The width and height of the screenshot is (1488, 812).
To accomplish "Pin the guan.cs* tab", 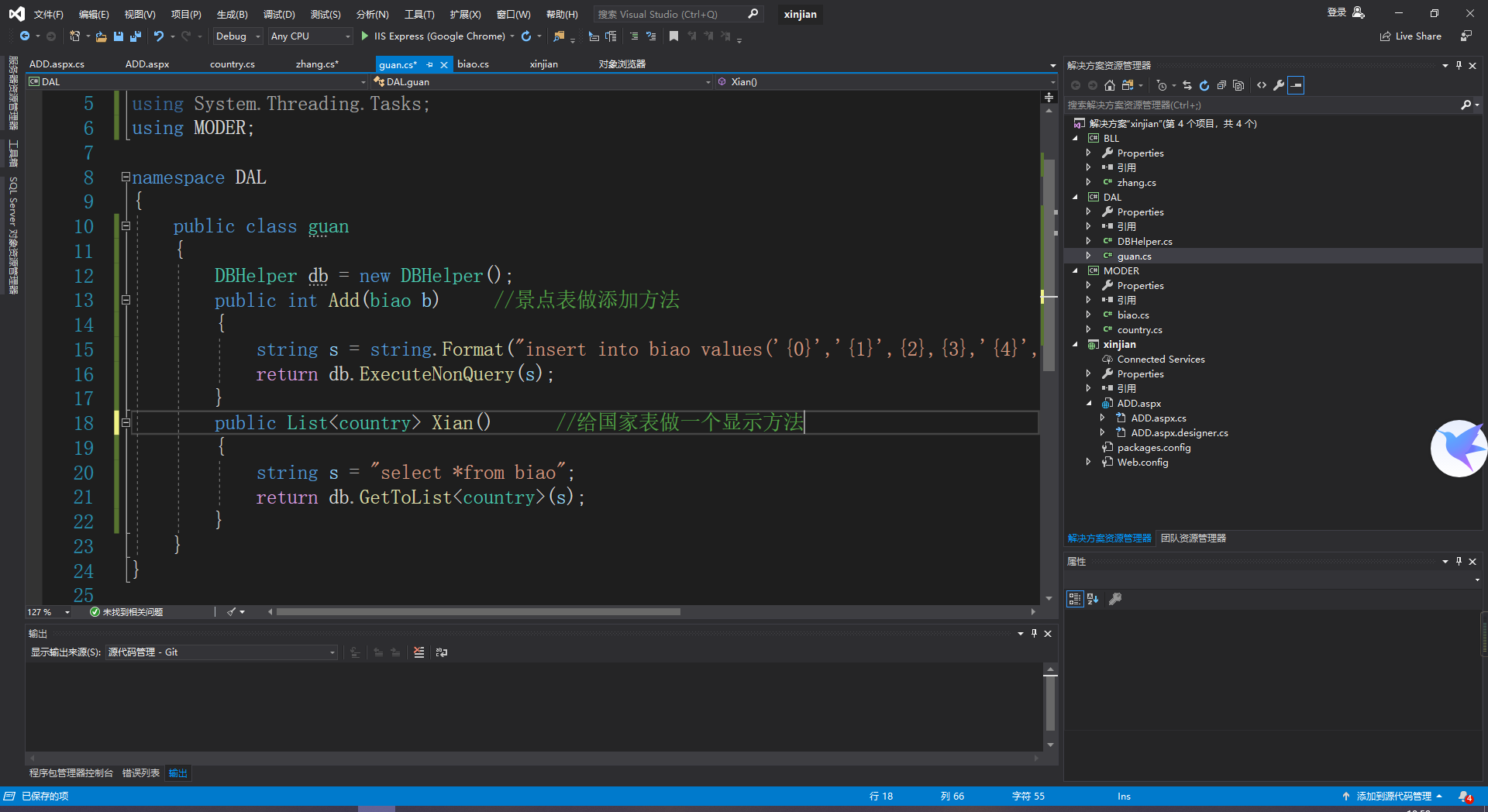I will click(x=430, y=64).
